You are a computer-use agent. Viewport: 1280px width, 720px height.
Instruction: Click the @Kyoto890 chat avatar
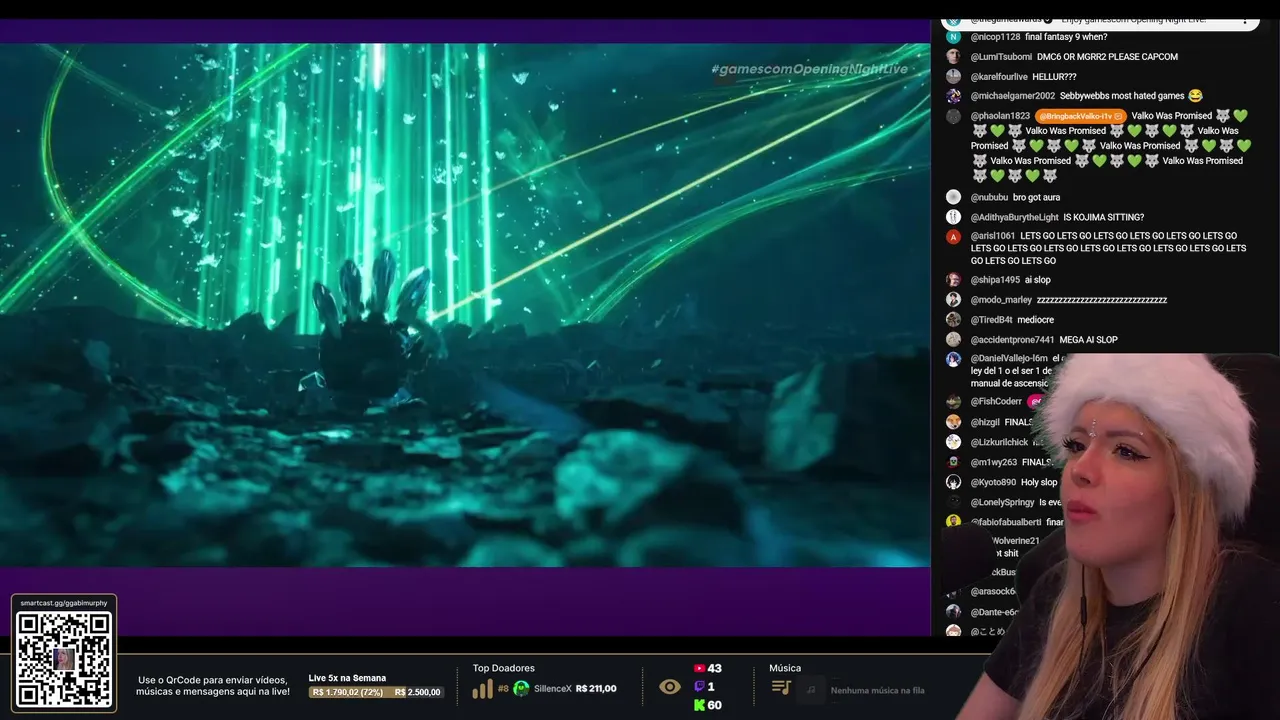tap(953, 482)
